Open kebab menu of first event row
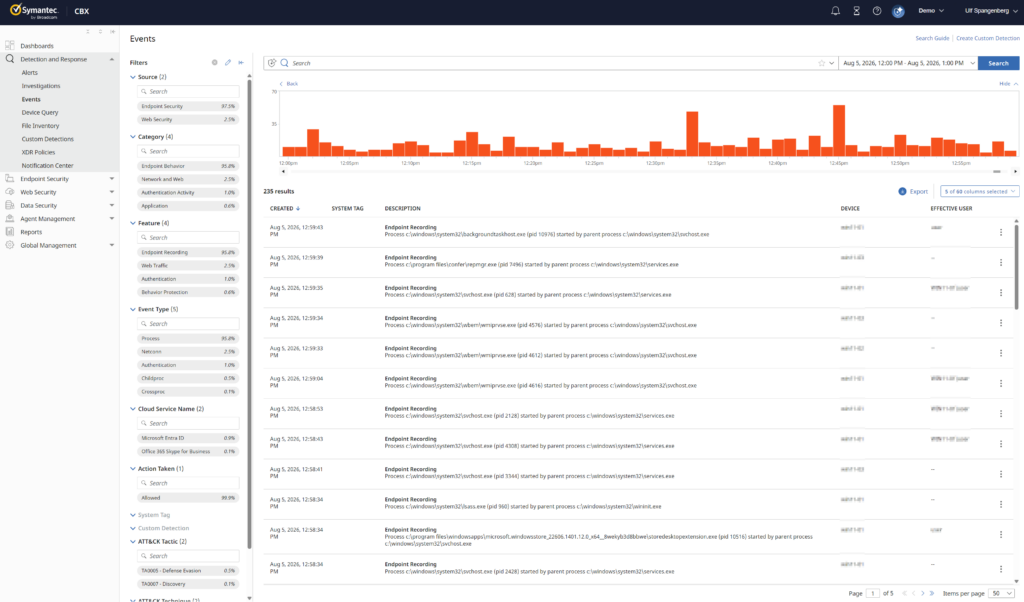The width and height of the screenshot is (1024, 602). (x=1000, y=232)
